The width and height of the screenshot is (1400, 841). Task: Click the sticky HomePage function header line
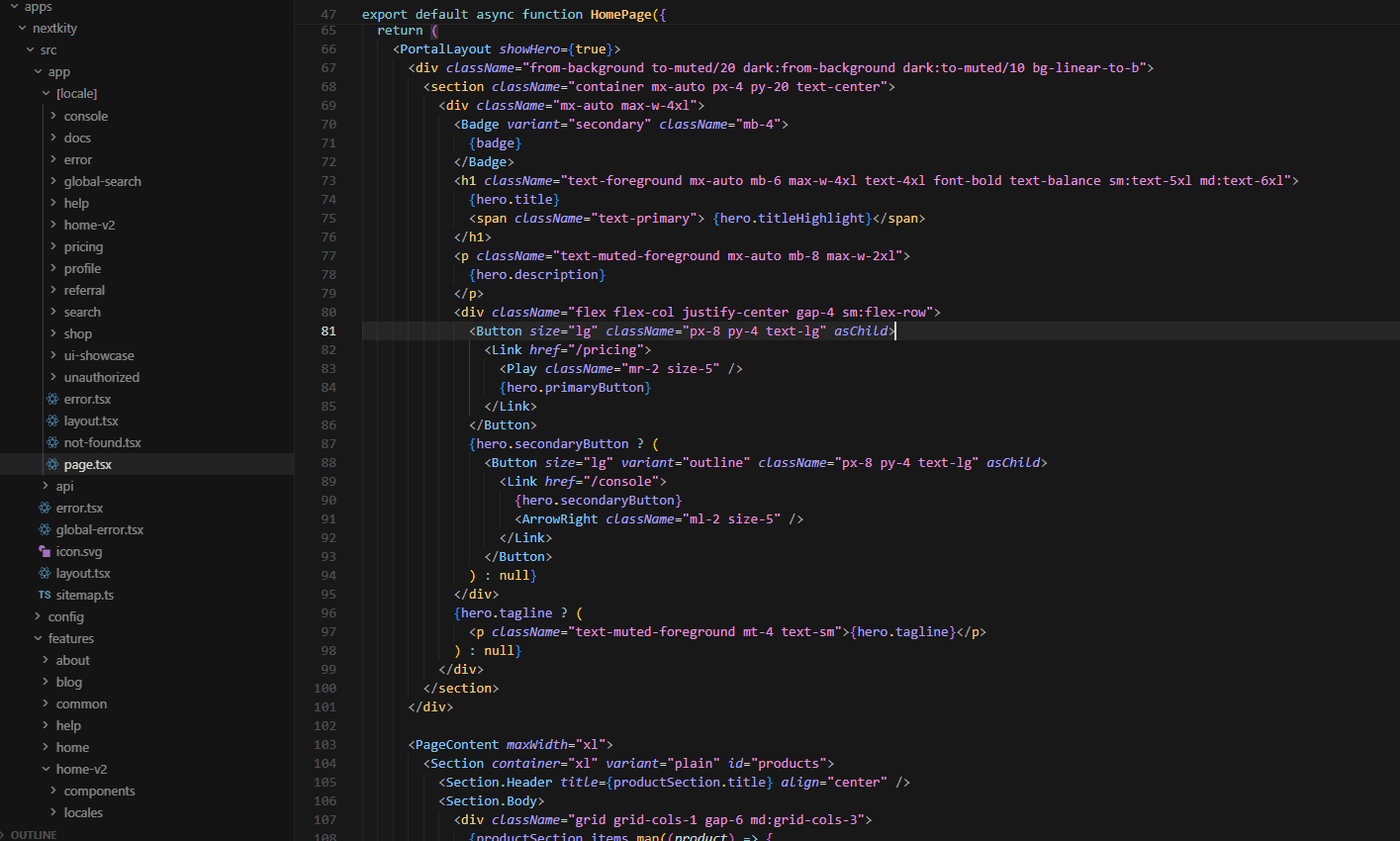pos(847,15)
